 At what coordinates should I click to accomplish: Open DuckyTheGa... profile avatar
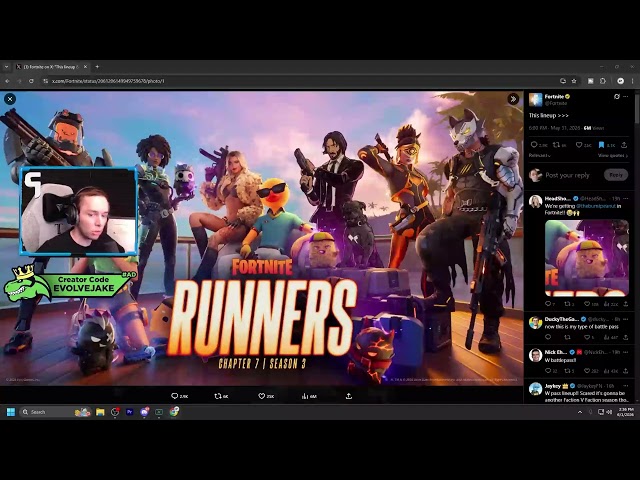click(535, 322)
